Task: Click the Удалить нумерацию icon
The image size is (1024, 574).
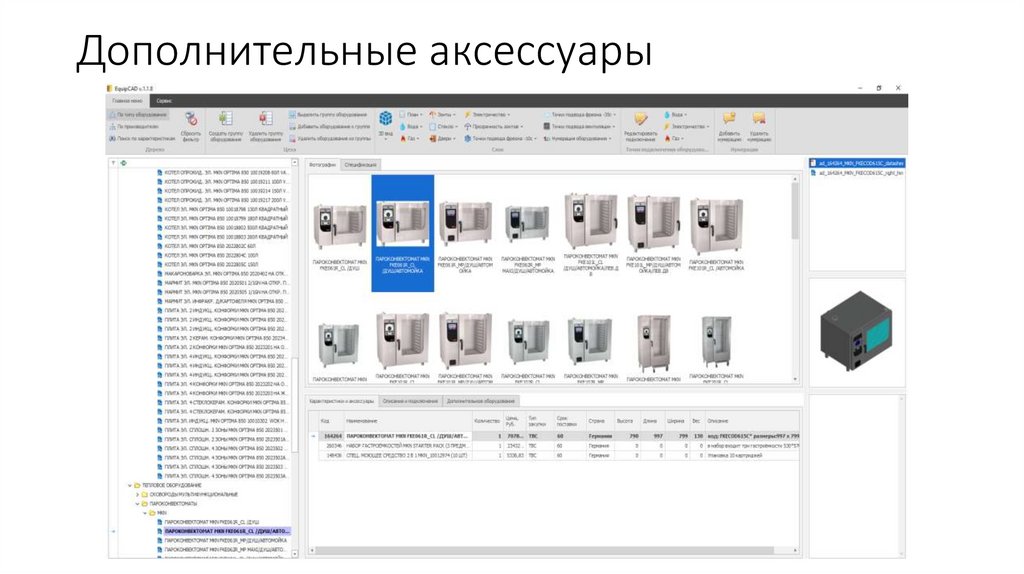Action: tap(759, 118)
